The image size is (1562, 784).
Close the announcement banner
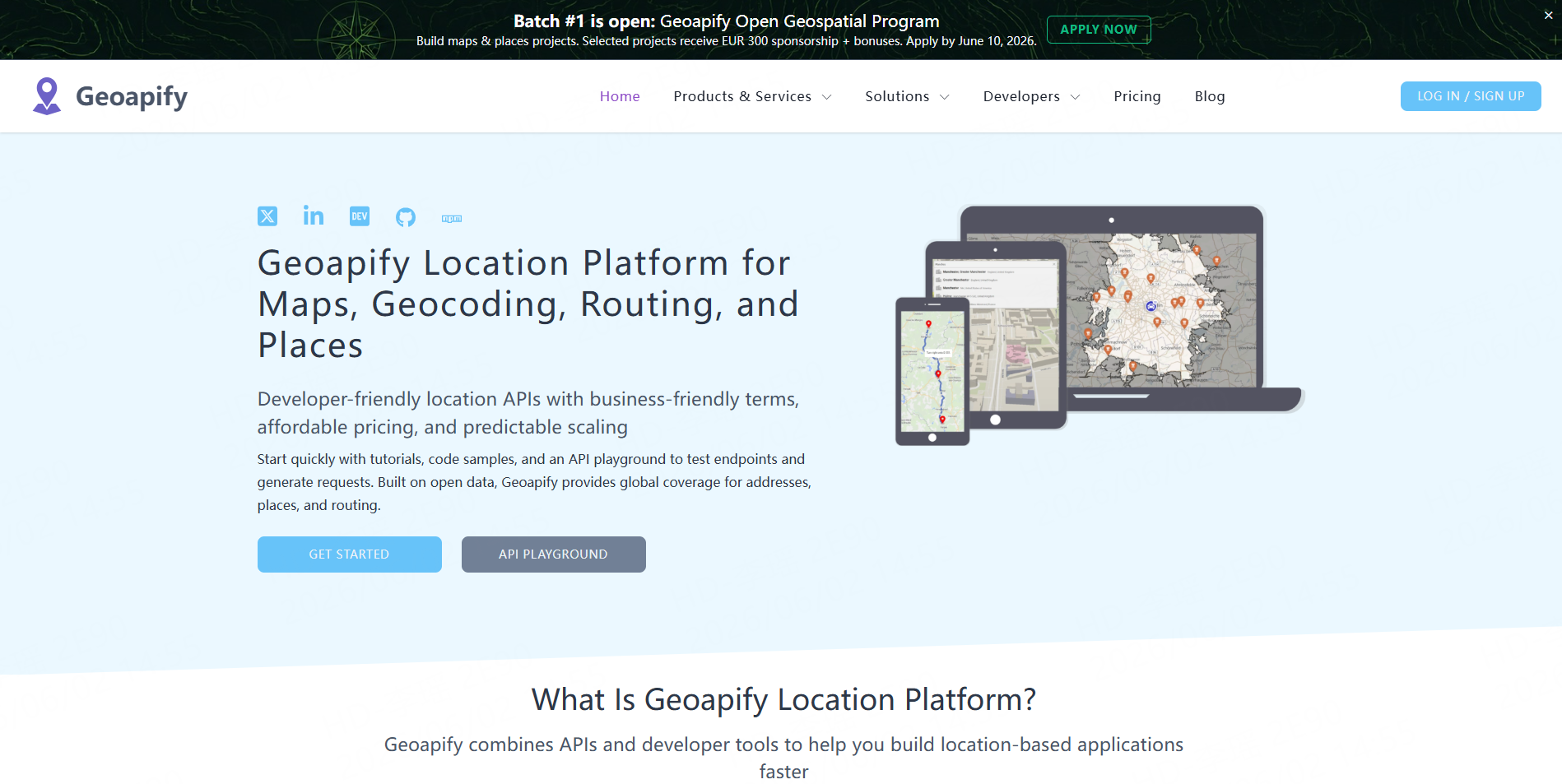pos(1548,16)
